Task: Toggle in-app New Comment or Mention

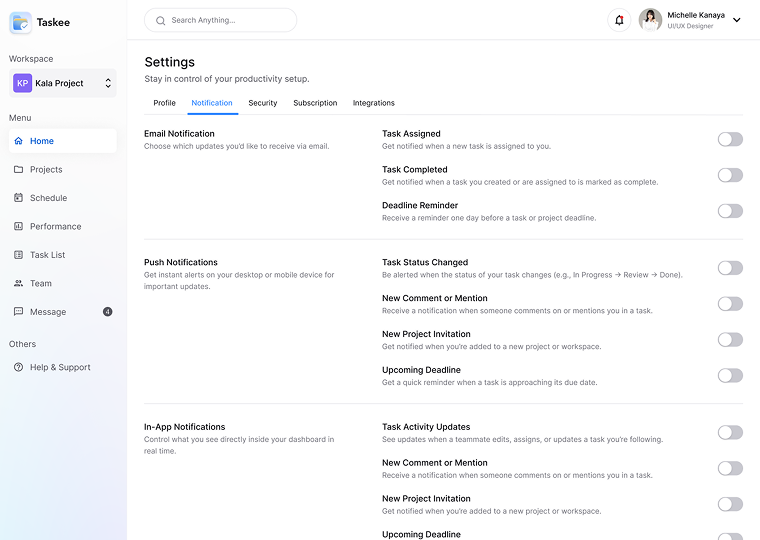Action: coord(730,468)
